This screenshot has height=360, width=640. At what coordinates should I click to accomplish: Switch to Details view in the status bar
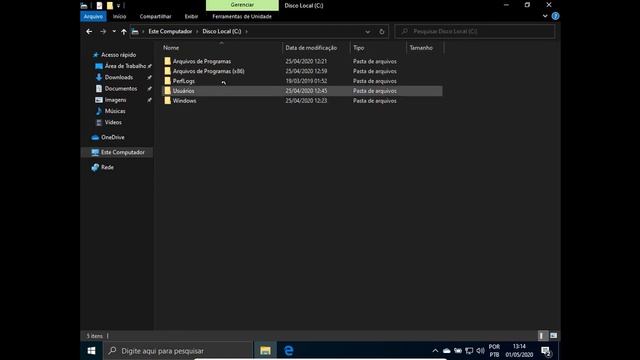pos(542,336)
